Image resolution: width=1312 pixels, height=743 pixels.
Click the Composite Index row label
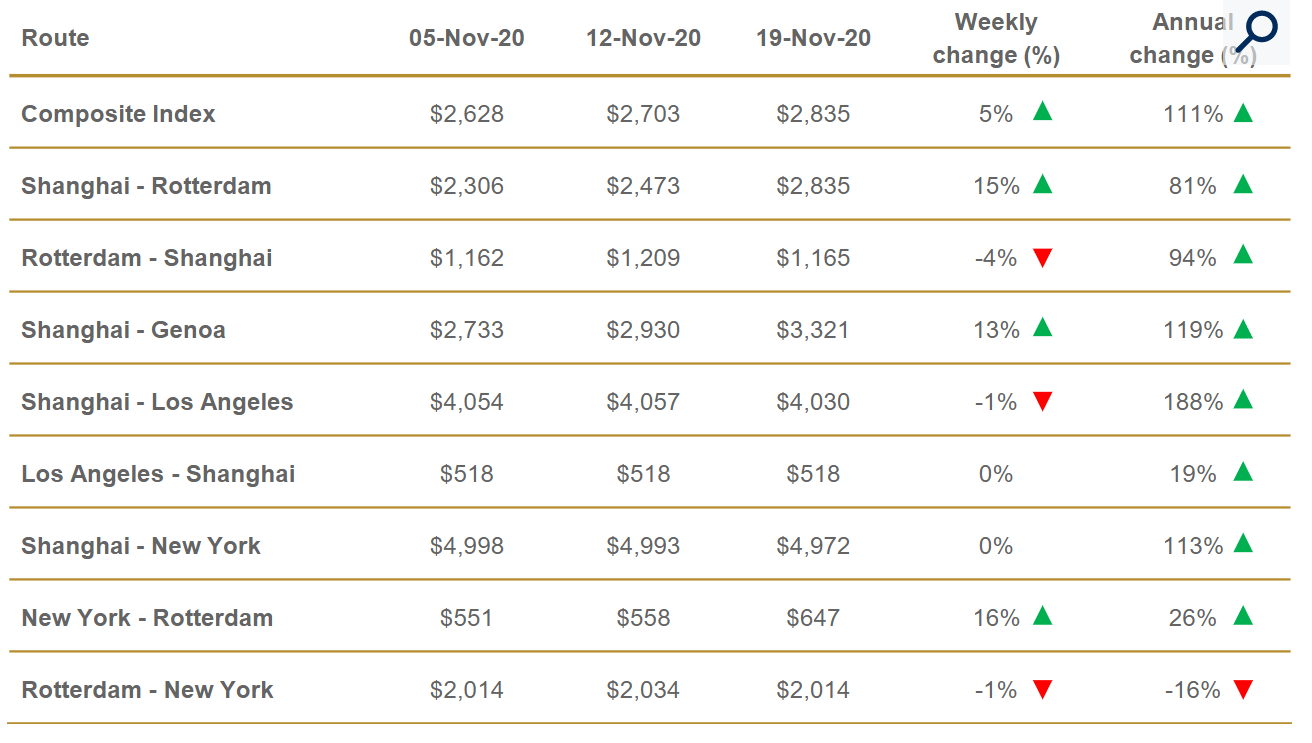(x=118, y=114)
